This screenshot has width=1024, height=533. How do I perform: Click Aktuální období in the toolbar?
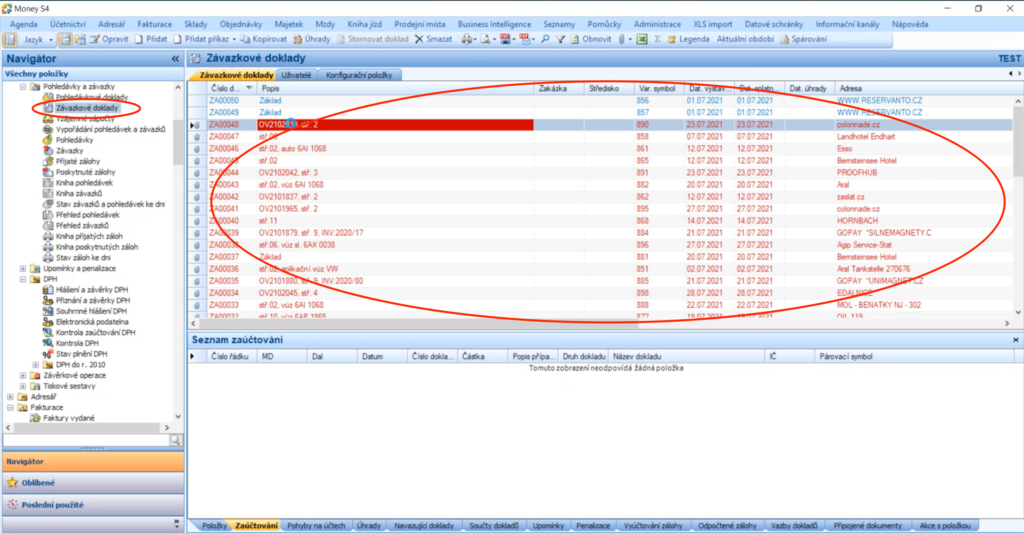745,39
